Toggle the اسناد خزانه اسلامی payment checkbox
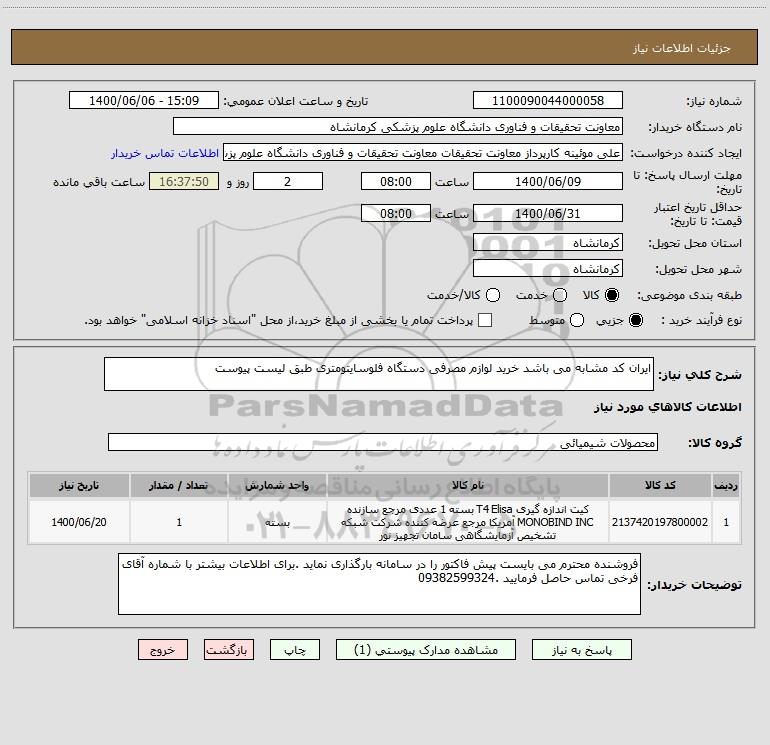Viewport: 770px width, 745px height. point(485,320)
